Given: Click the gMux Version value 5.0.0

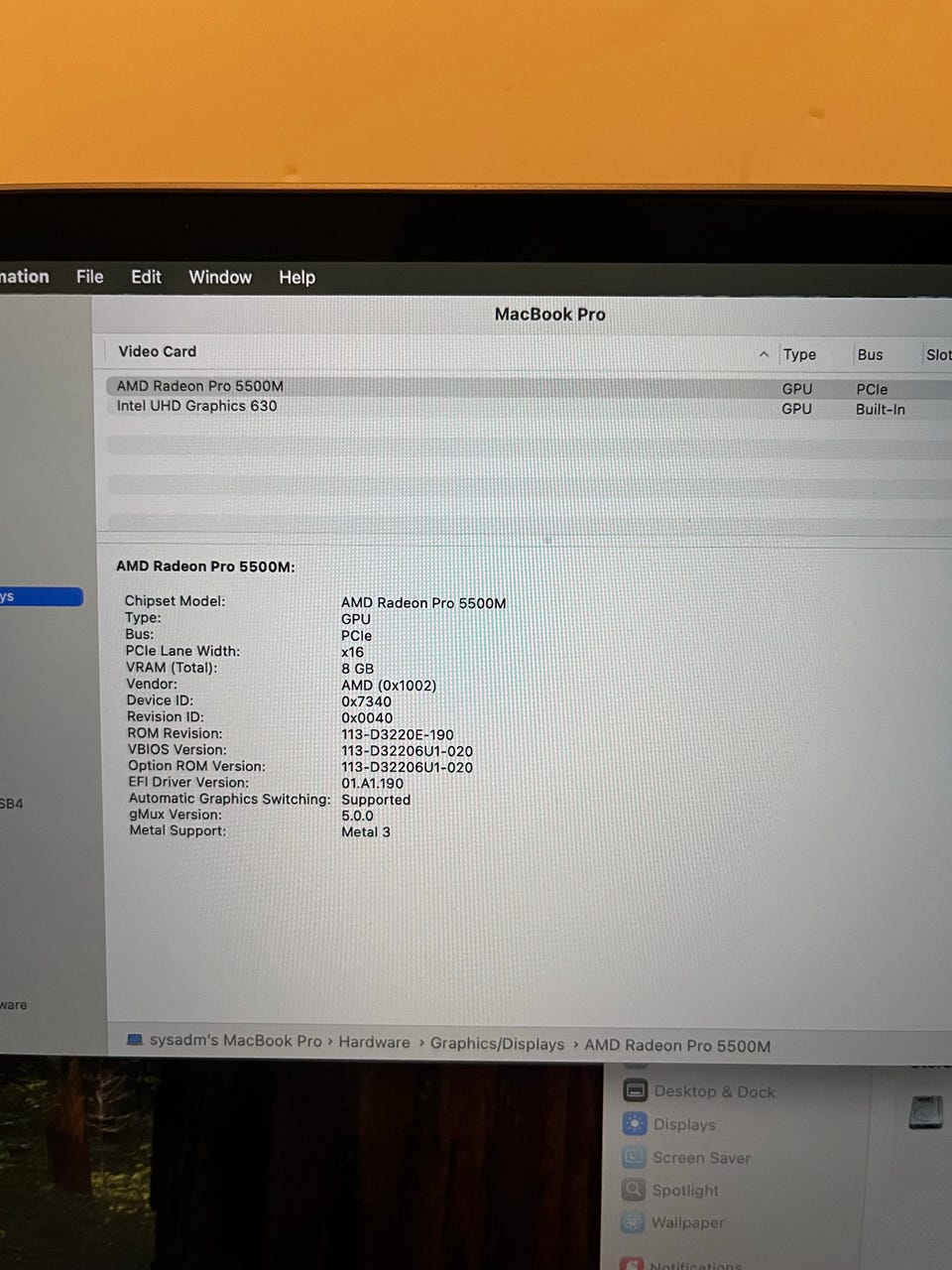Looking at the screenshot, I should point(357,816).
